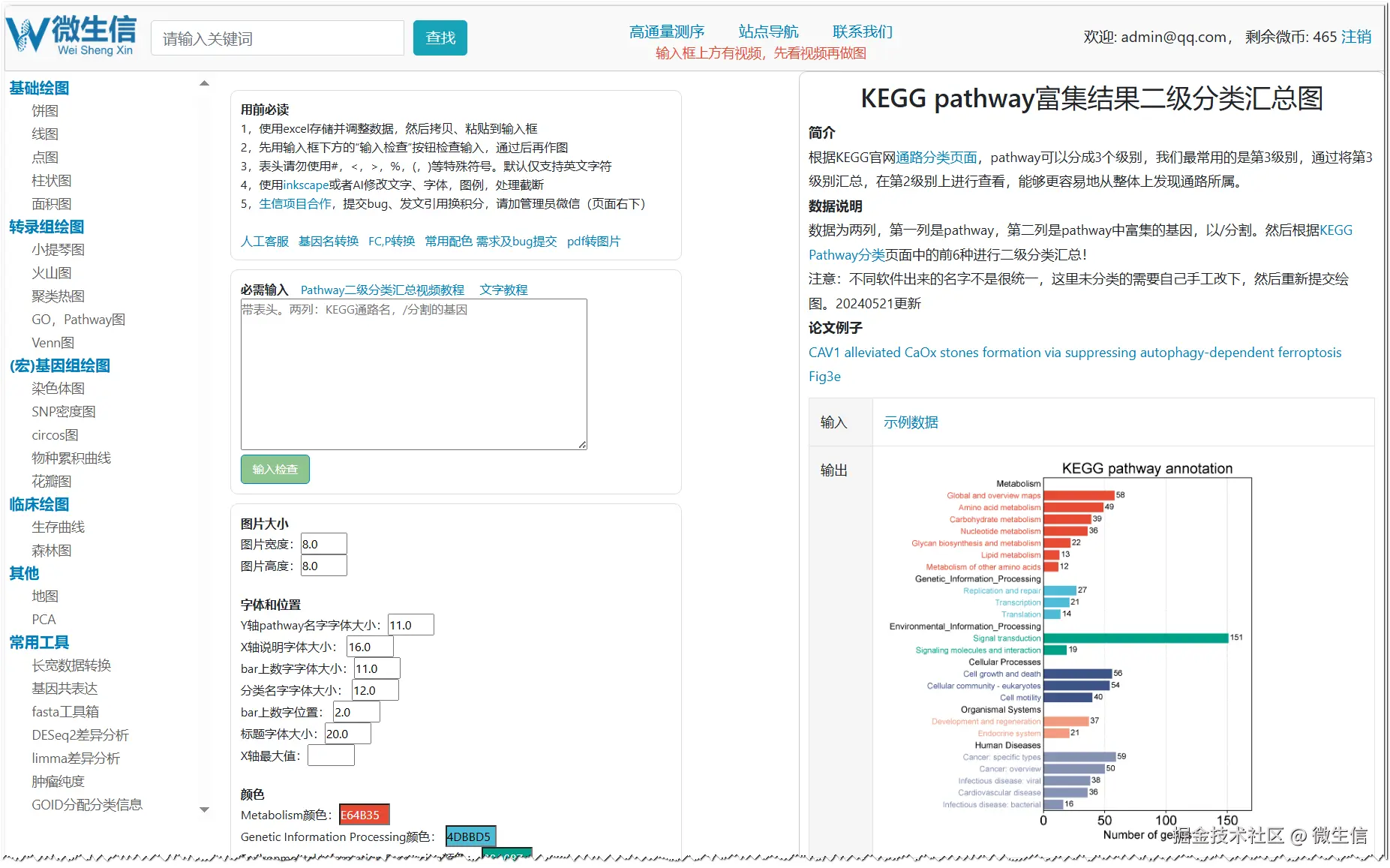Open the 联系我们 menu link
Image resolution: width=1390 pixels, height=868 pixels.
(x=863, y=32)
